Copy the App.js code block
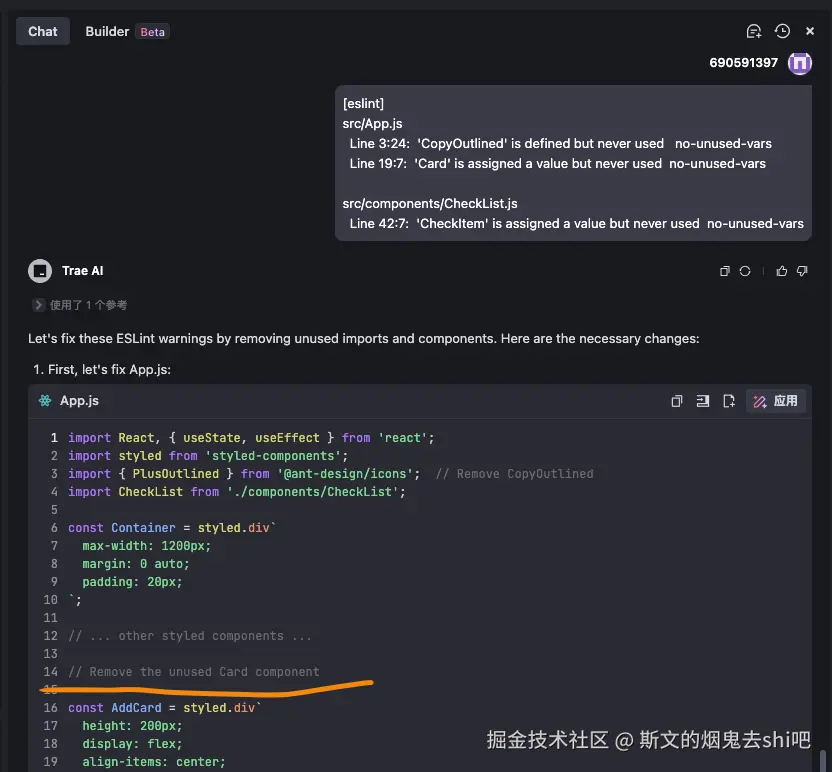The width and height of the screenshot is (832, 772). coord(677,401)
